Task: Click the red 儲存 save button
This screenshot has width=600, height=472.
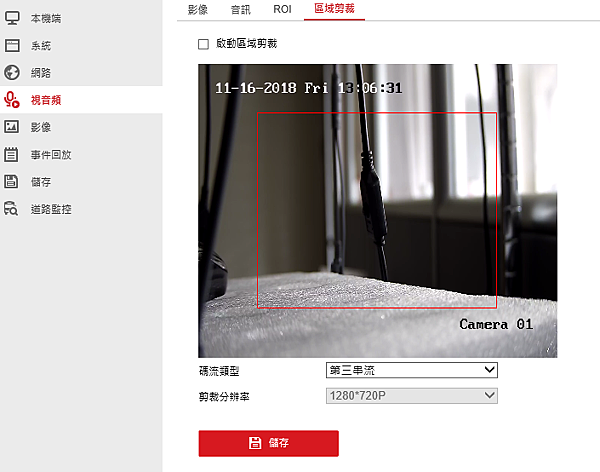Action: coord(269,443)
